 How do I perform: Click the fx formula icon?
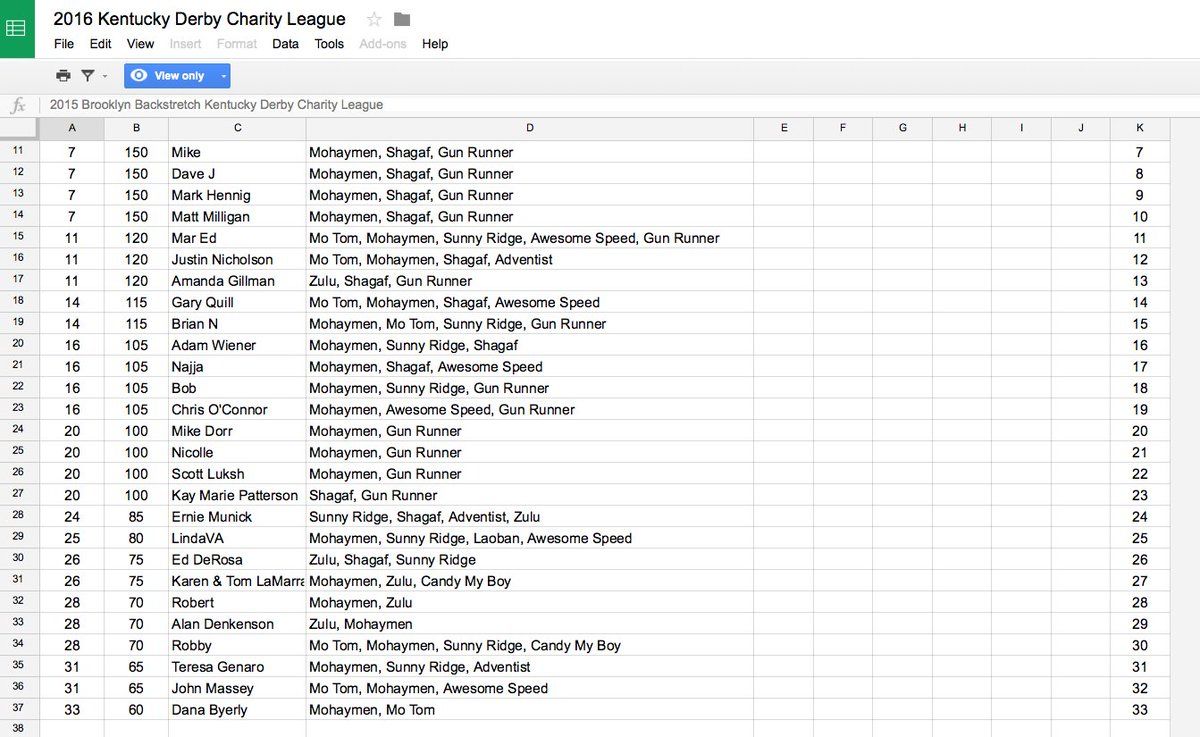tap(18, 105)
